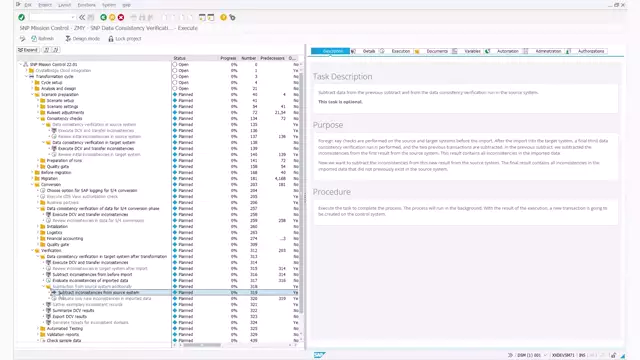Click the Generate shortcut window icon
The image size is (640, 360).
point(211,17)
